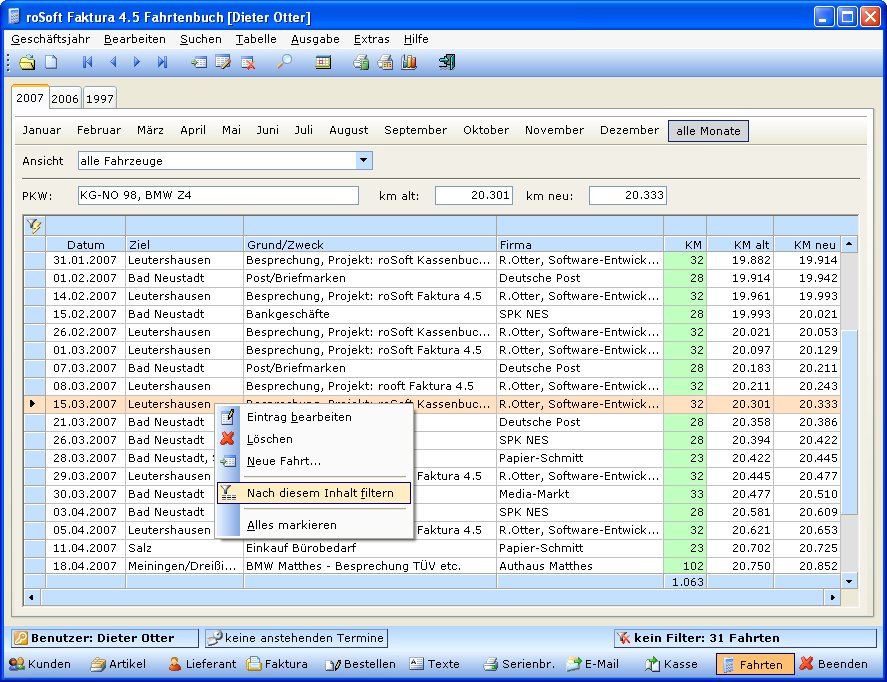
Task: Select the month Oktober filter
Action: pyautogui.click(x=485, y=131)
